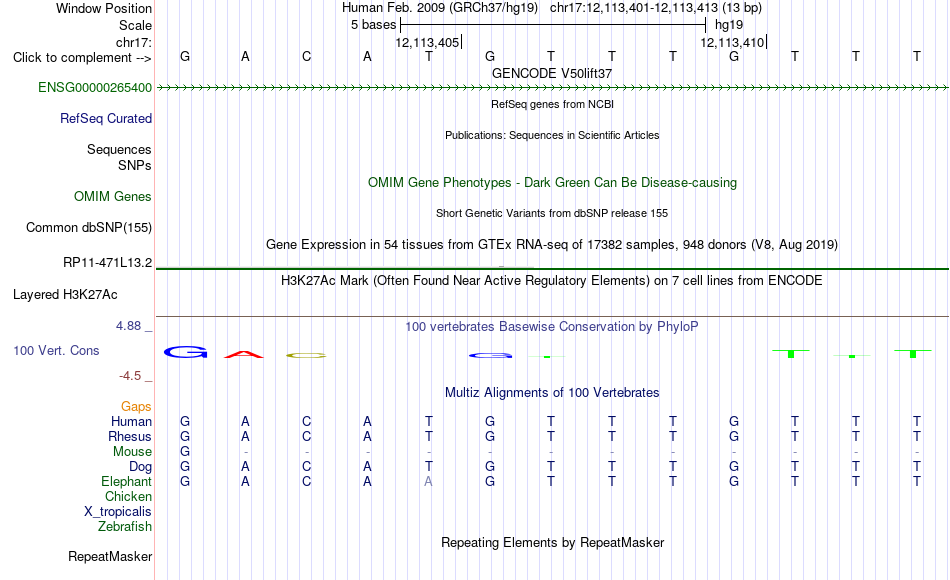Open the Common dbSNP(155) track label
The width and height of the screenshot is (950, 580).
[88, 227]
